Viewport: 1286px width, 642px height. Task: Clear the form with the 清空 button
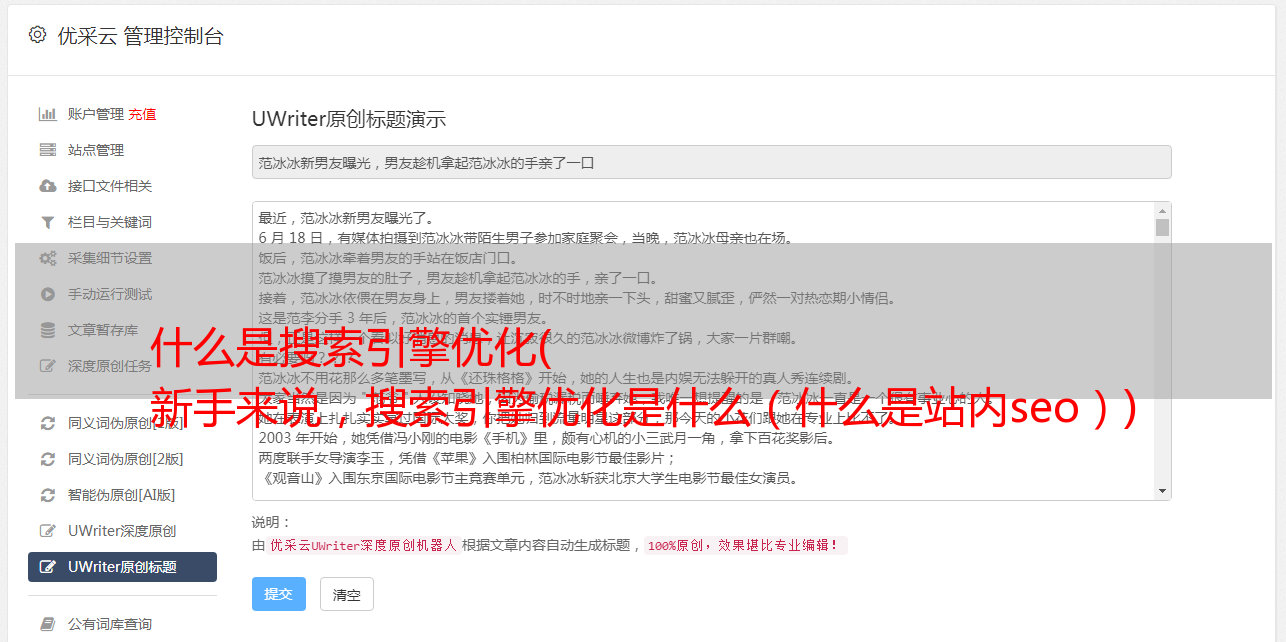coord(346,594)
